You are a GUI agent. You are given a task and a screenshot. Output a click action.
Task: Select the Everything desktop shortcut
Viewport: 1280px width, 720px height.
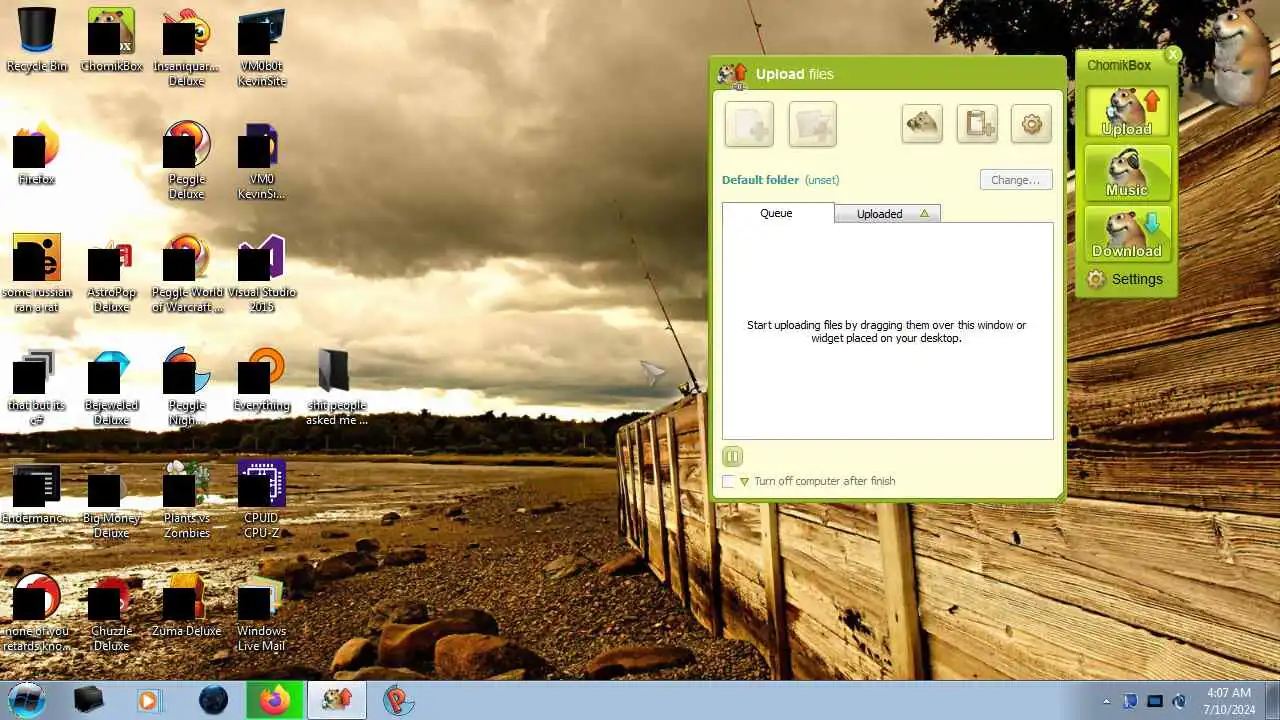[x=261, y=380]
